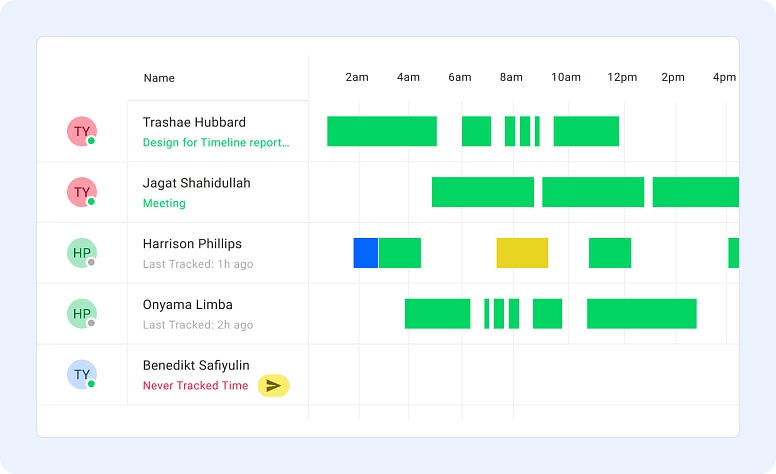Click the yellow time block for Harrison
This screenshot has width=776, height=474.
pyautogui.click(x=522, y=253)
